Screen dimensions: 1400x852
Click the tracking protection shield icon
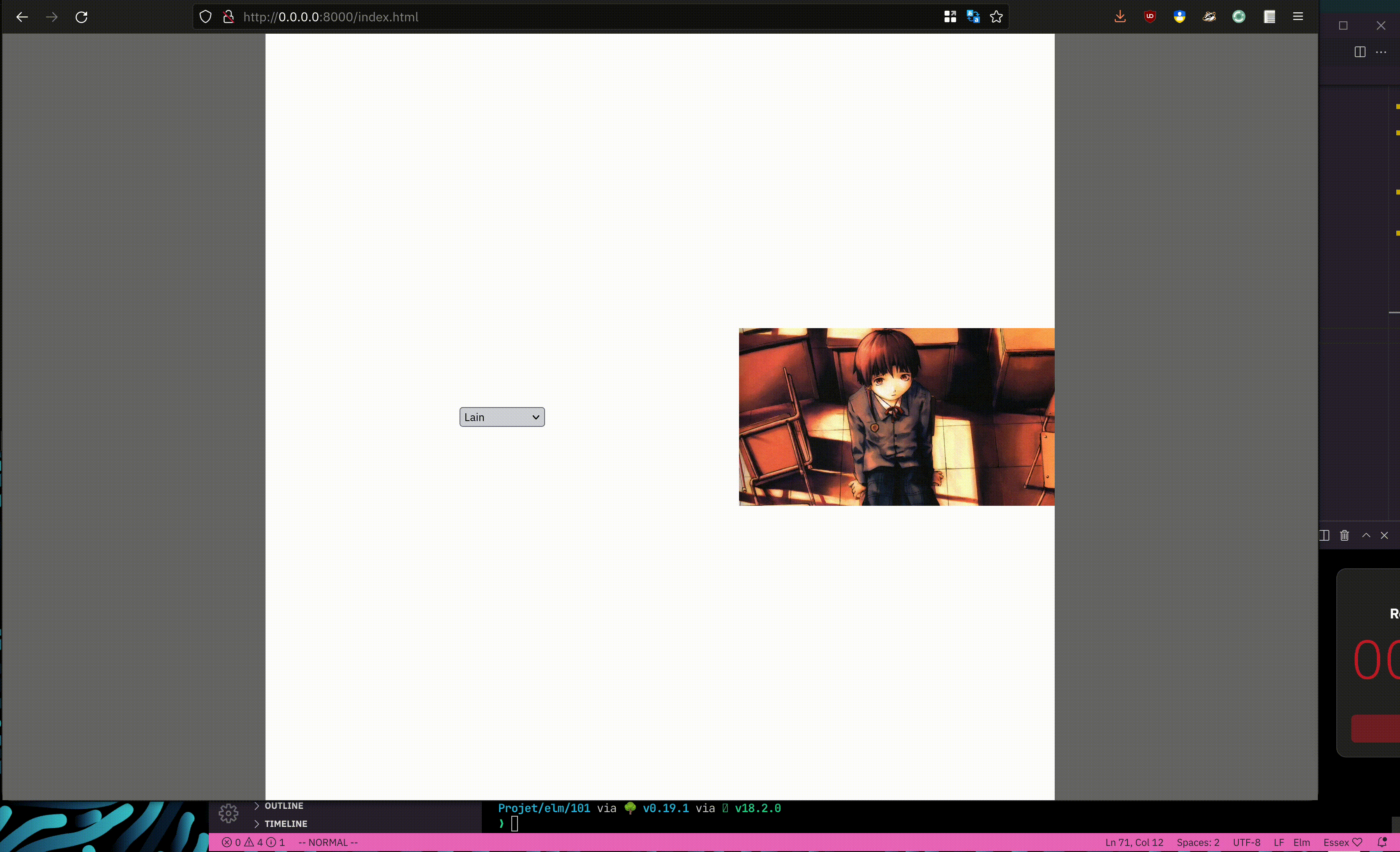pos(206,17)
